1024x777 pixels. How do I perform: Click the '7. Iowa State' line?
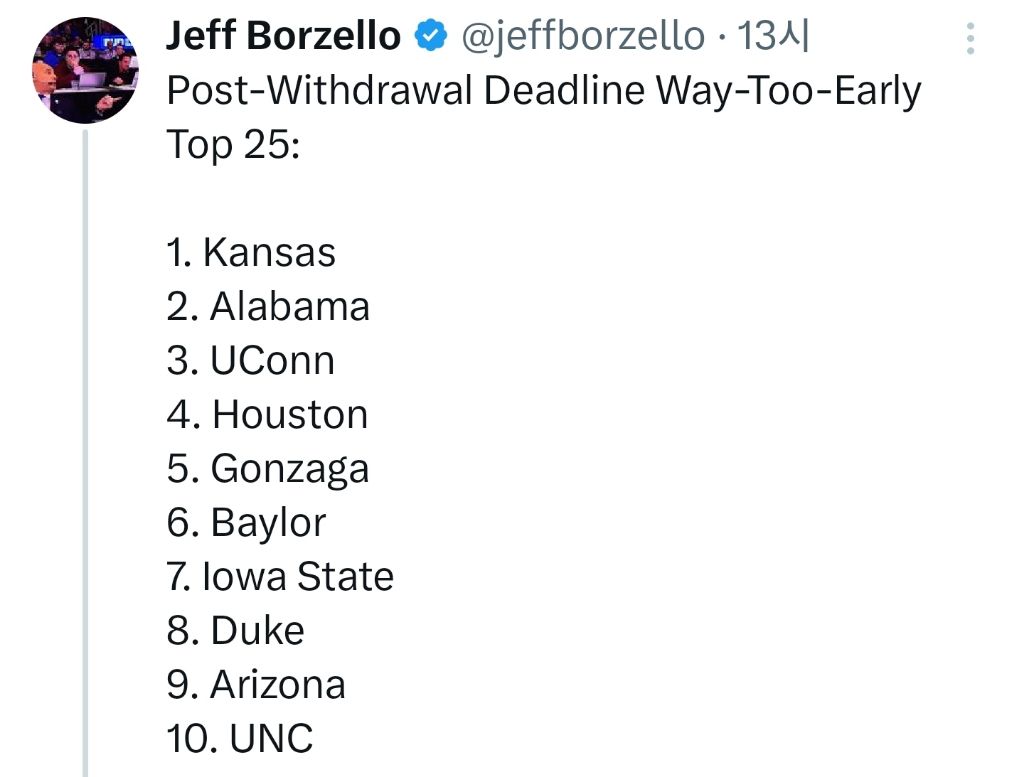(280, 577)
